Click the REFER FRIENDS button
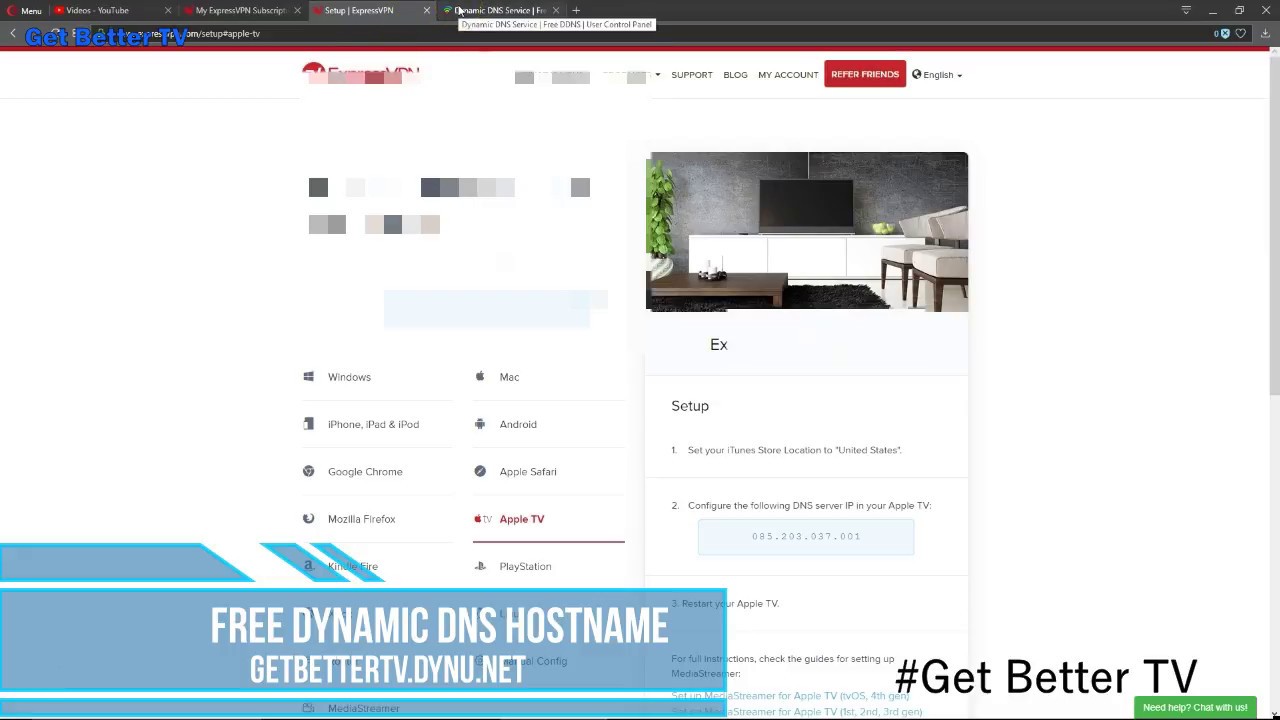 [865, 74]
